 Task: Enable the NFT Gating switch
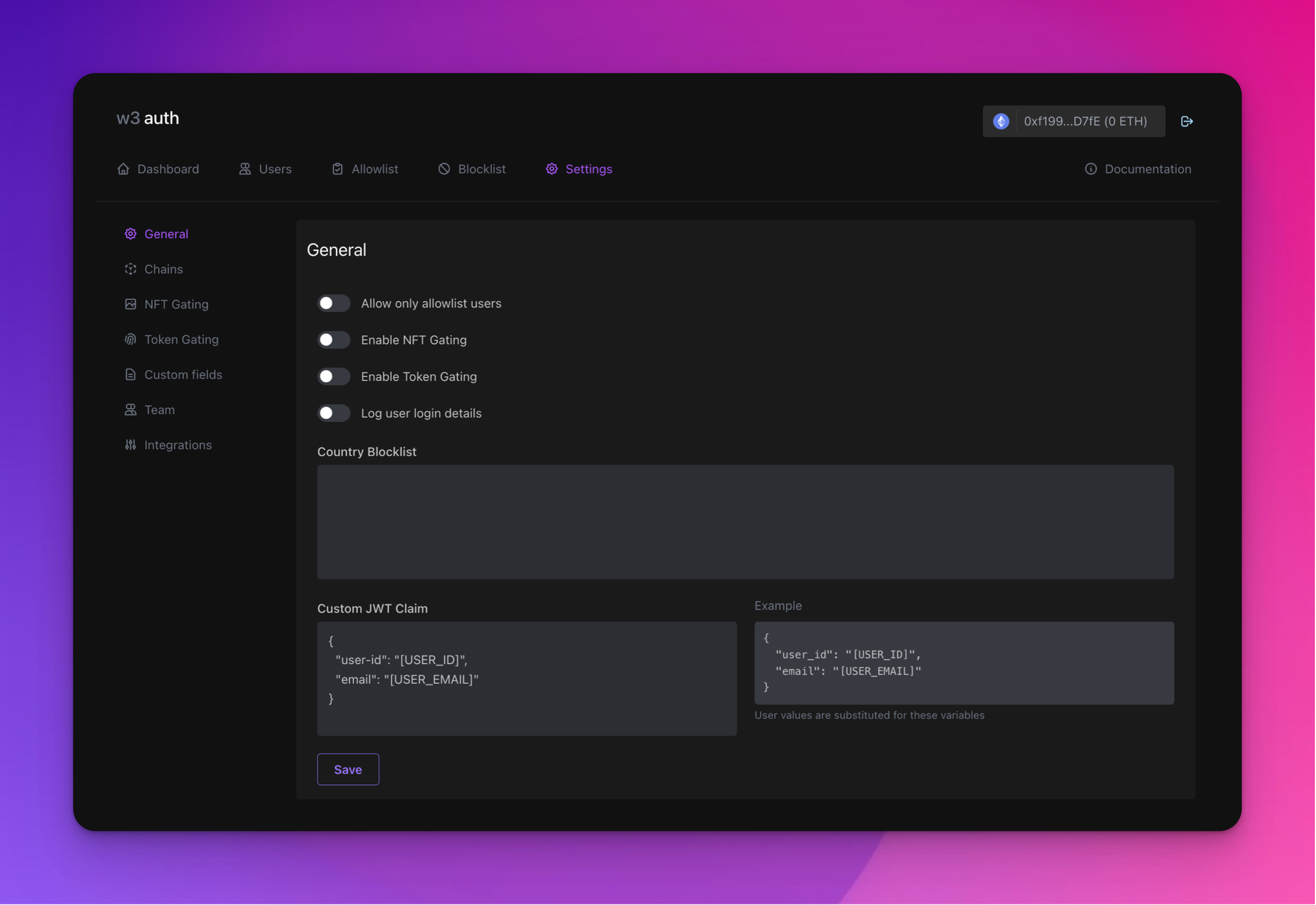(x=333, y=340)
